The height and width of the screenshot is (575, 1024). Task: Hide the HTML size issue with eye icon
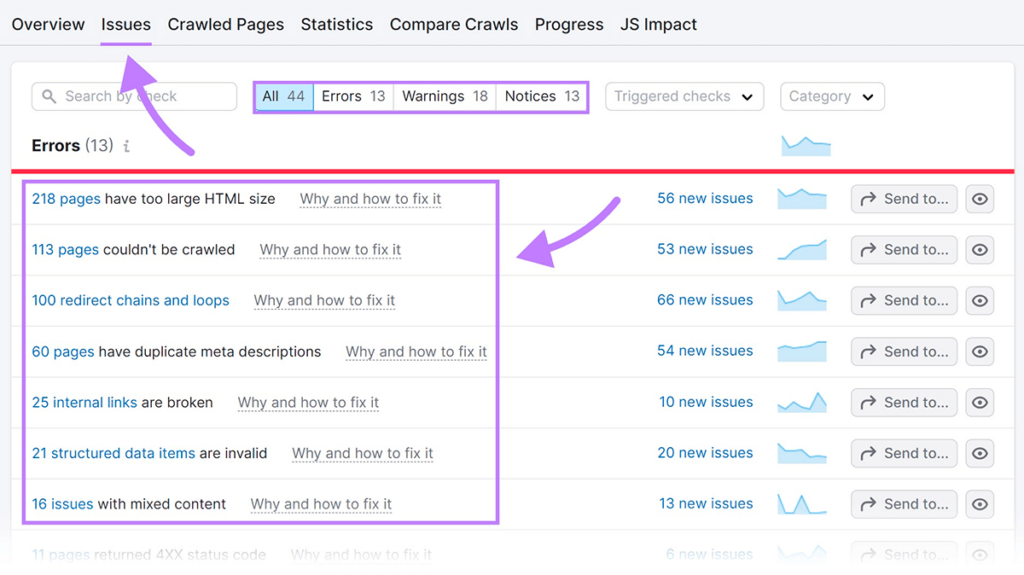point(980,199)
